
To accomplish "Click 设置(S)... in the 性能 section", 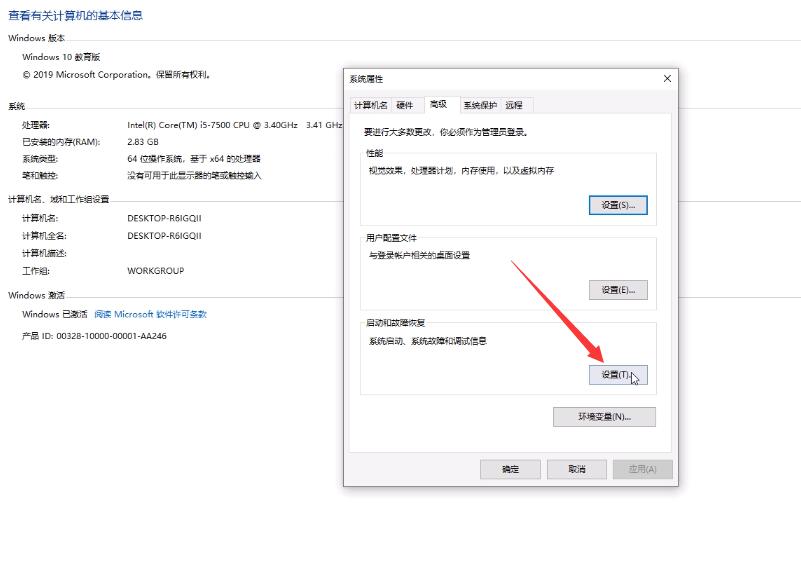I will coord(618,205).
